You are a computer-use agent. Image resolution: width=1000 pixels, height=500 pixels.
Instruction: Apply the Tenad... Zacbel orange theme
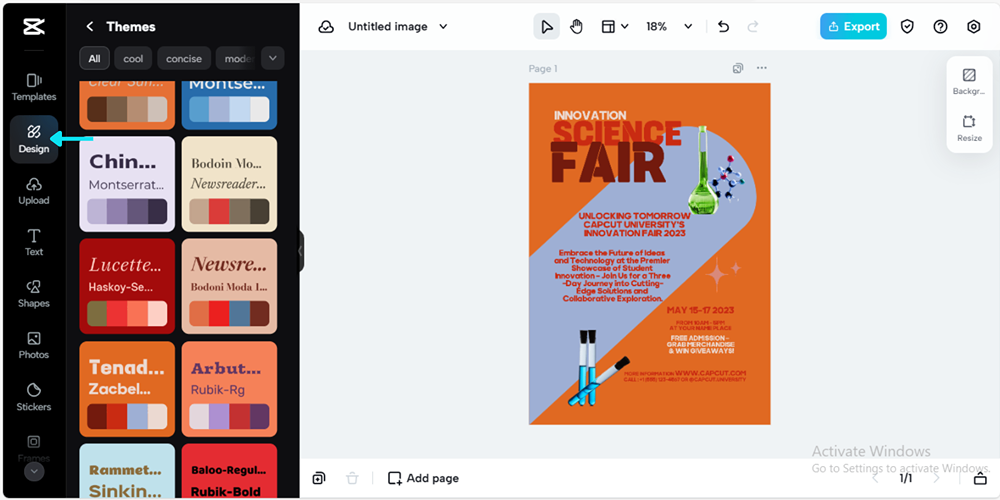[127, 389]
